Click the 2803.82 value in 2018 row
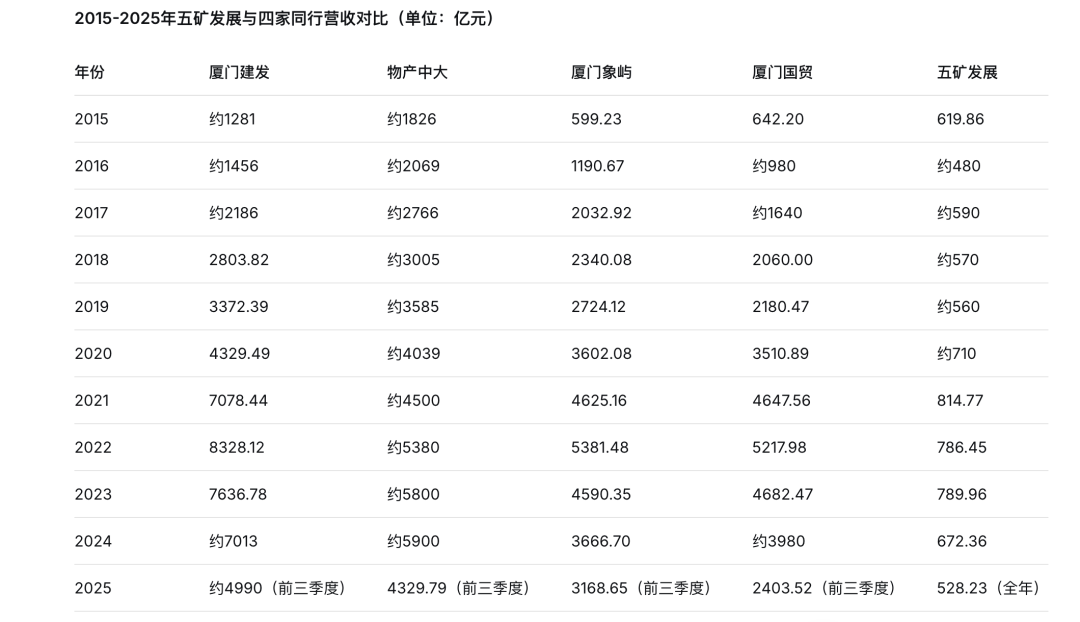Viewport: 1080px width, 622px height. [x=239, y=260]
